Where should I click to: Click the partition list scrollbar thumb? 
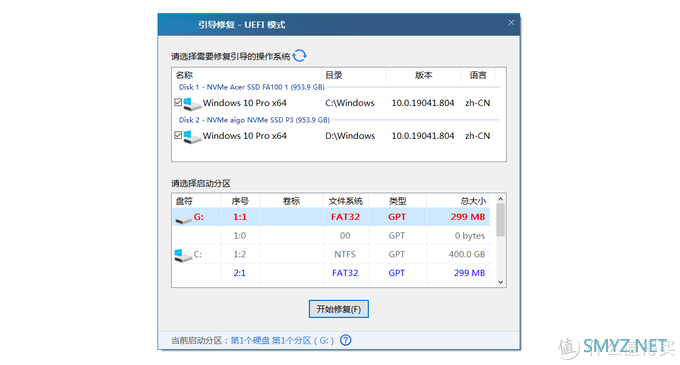[x=500, y=220]
